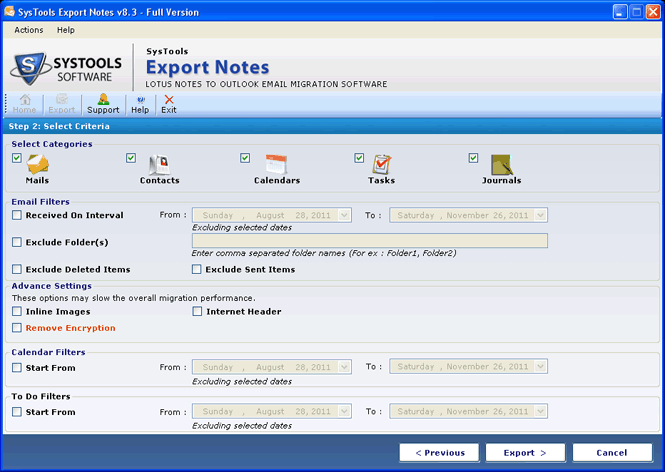
Task: Open To Do Filters From date dropdown
Action: 344,411
